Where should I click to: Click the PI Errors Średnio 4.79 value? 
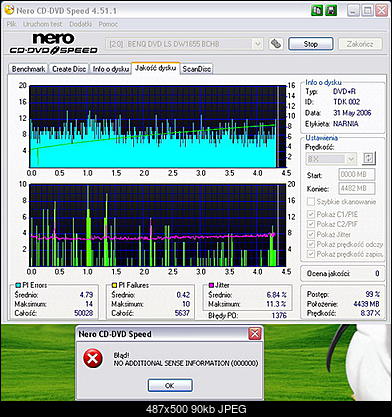tap(86, 295)
